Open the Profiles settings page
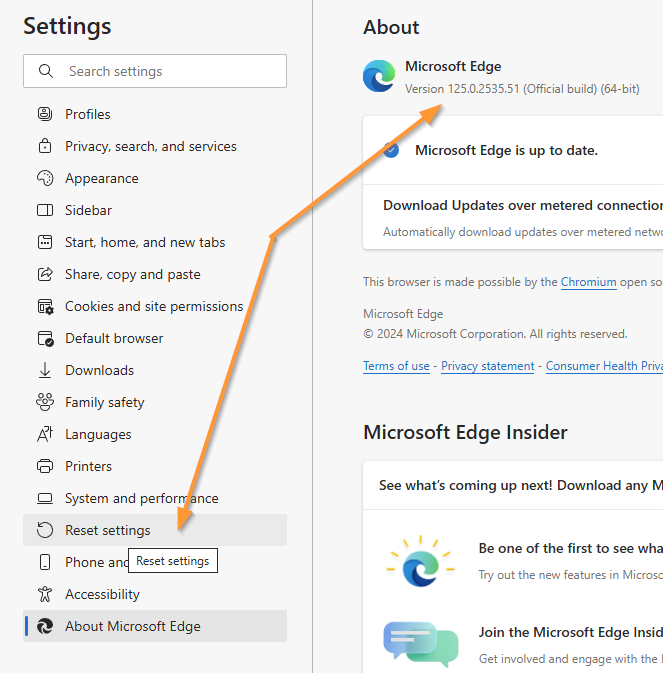 coord(88,114)
